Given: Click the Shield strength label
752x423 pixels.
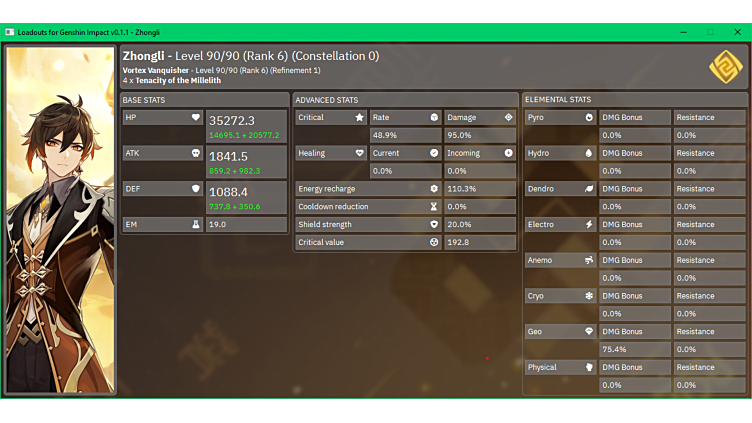Looking at the screenshot, I should (x=325, y=225).
